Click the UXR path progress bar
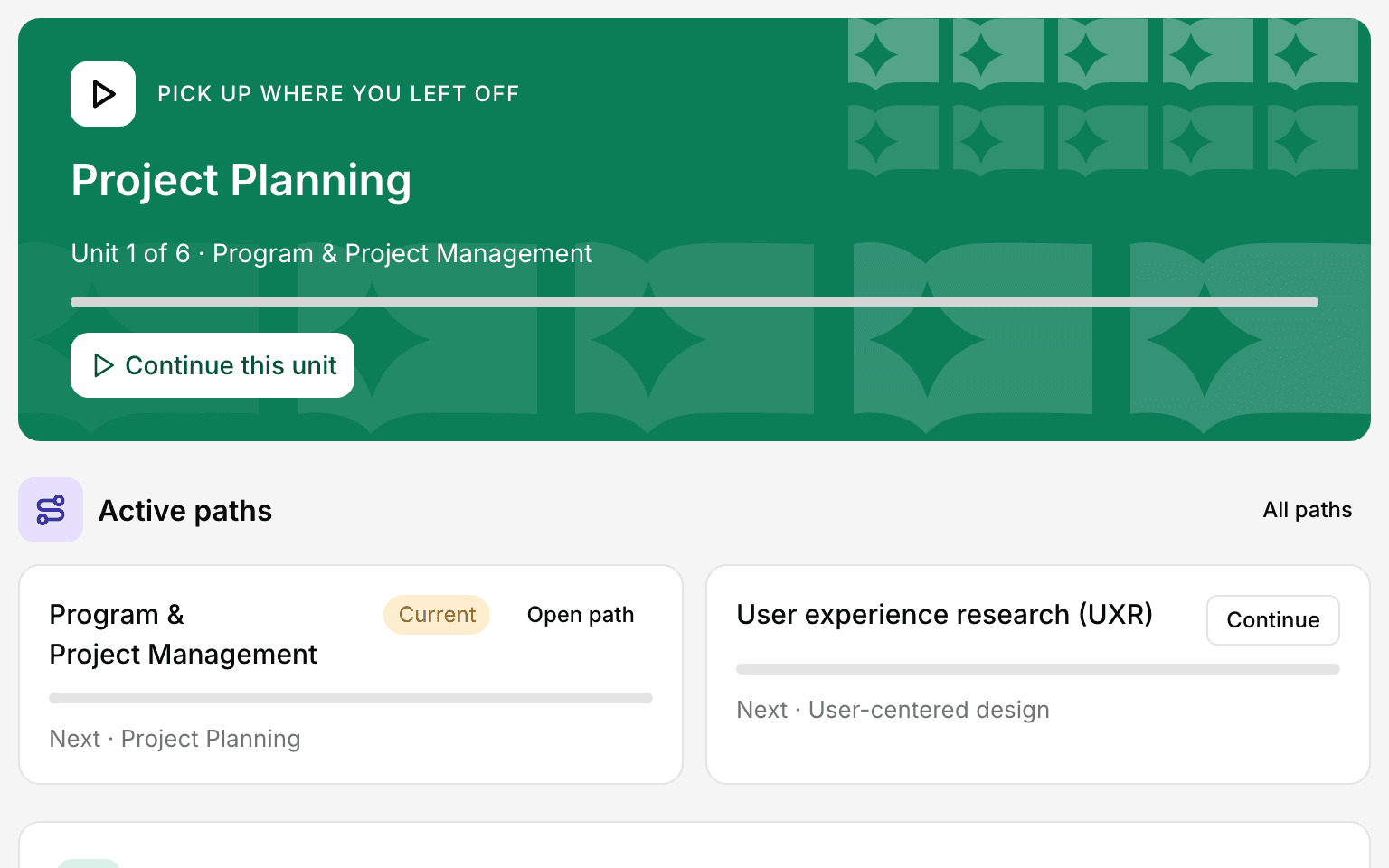The height and width of the screenshot is (868, 1389). point(1038,669)
